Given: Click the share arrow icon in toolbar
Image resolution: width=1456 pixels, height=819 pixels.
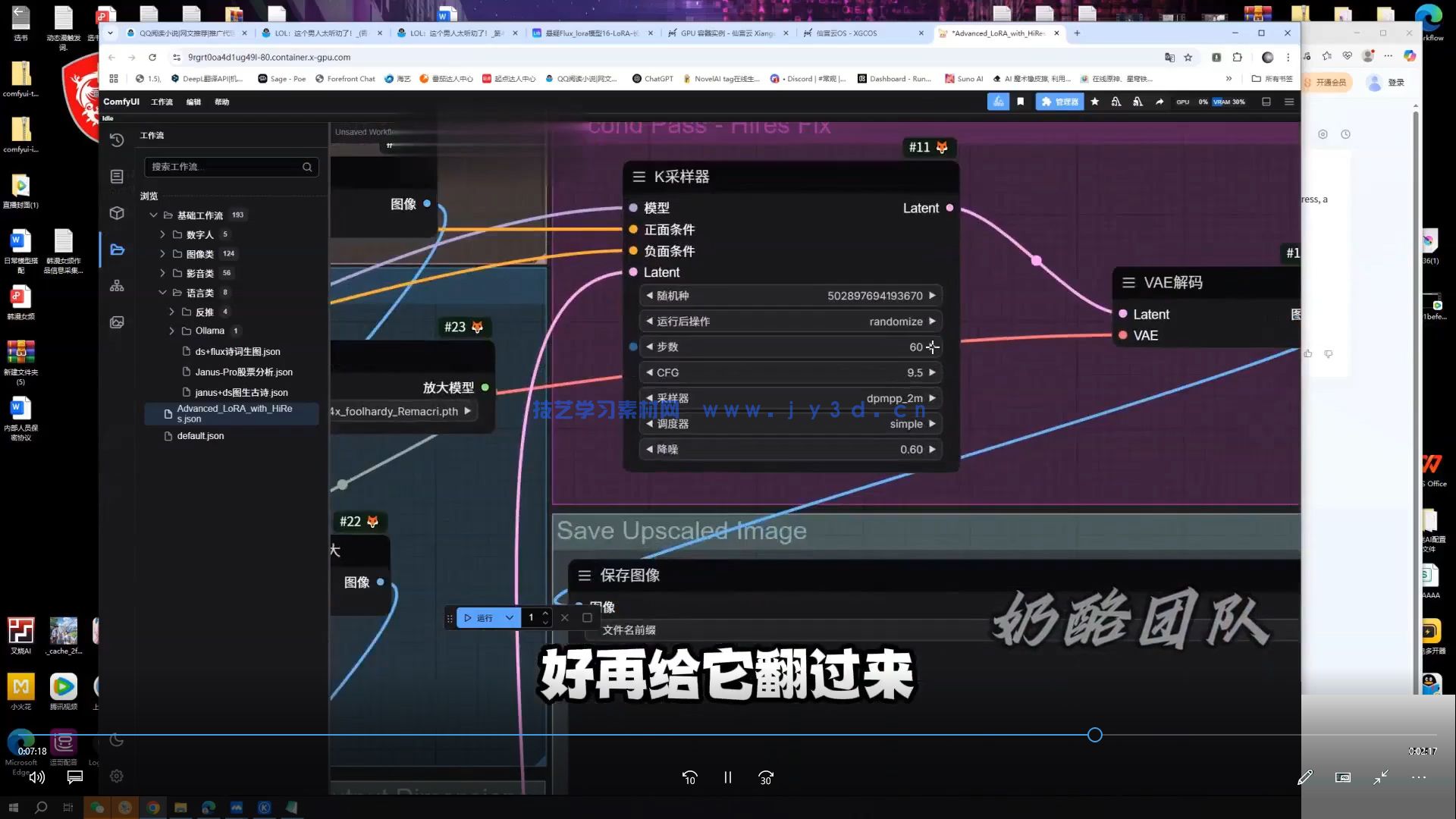Looking at the screenshot, I should (x=1159, y=101).
